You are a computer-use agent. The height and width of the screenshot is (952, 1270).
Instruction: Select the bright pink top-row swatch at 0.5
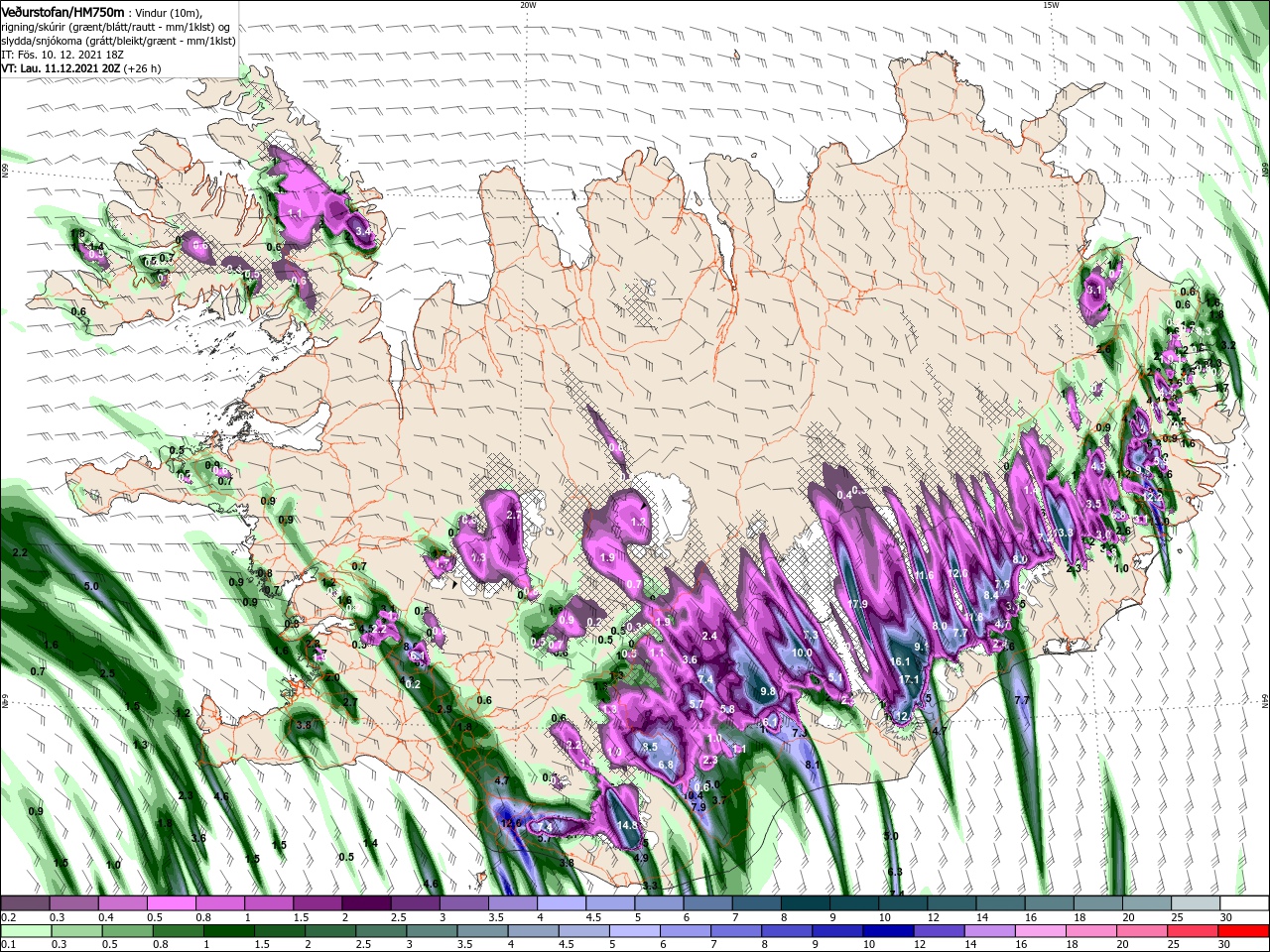point(171,902)
